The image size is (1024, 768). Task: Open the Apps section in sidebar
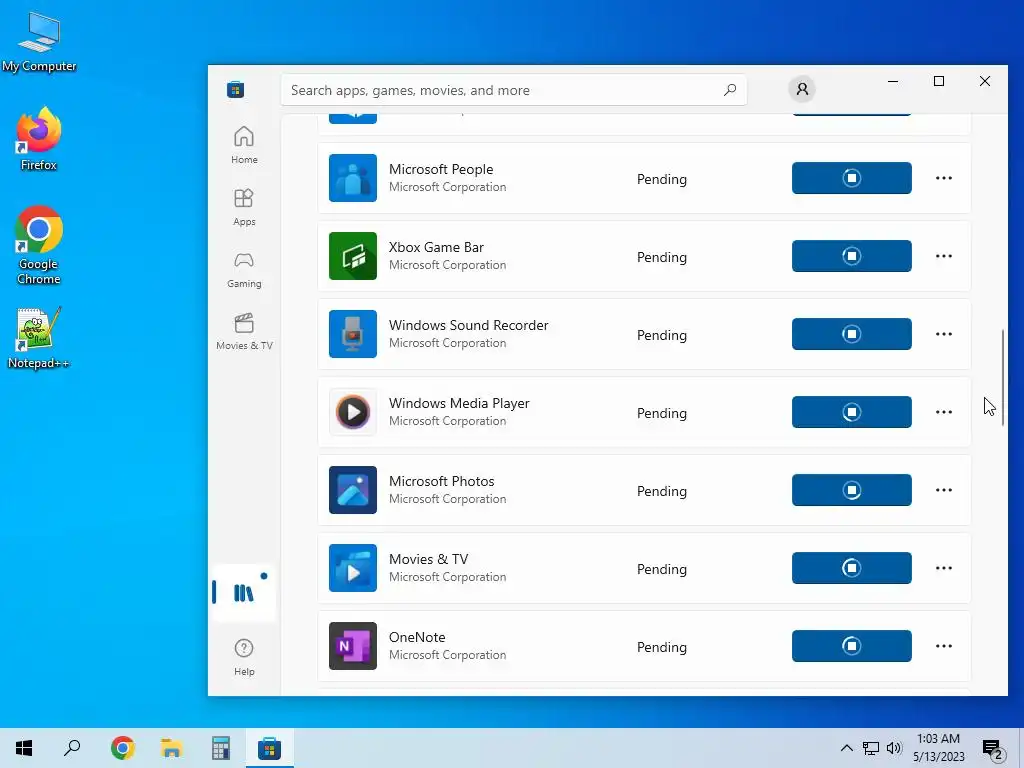244,207
